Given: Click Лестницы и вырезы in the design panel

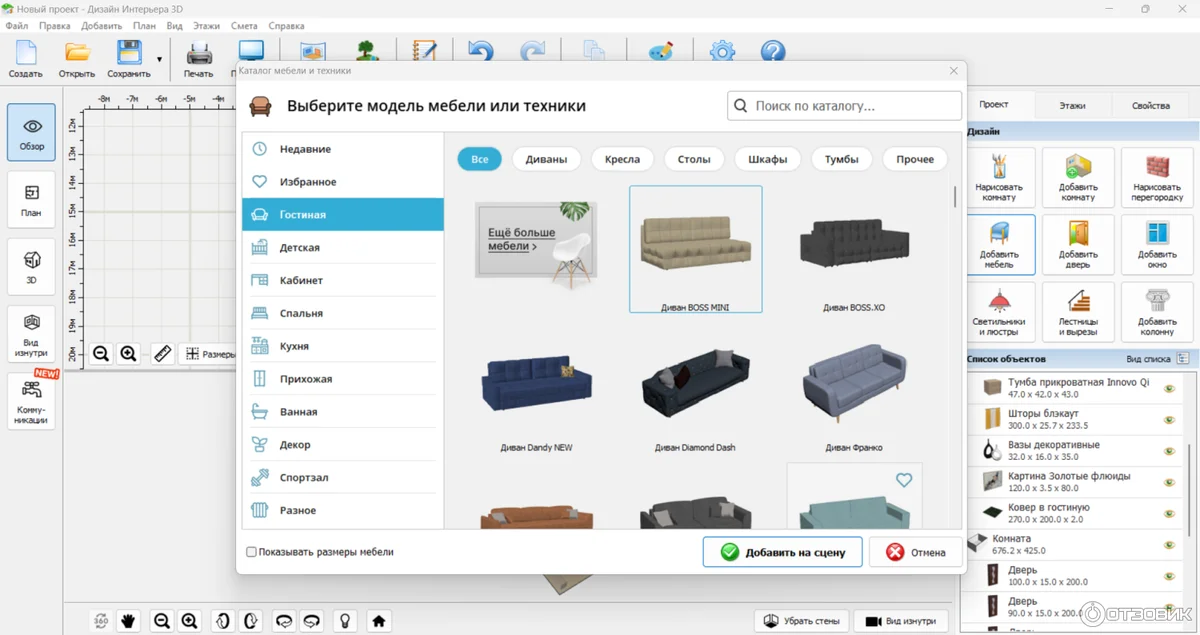Looking at the screenshot, I should [x=1078, y=312].
